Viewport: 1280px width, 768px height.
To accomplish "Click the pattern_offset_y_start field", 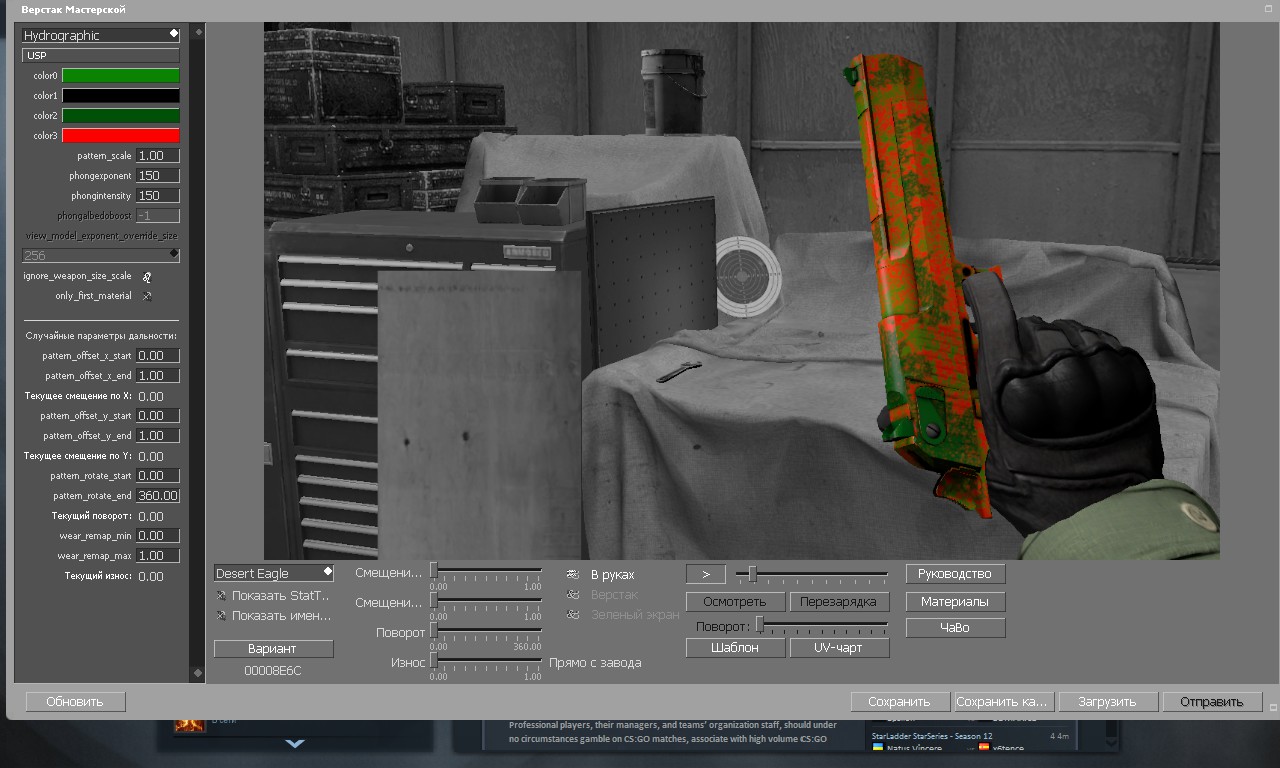I will tap(158, 416).
